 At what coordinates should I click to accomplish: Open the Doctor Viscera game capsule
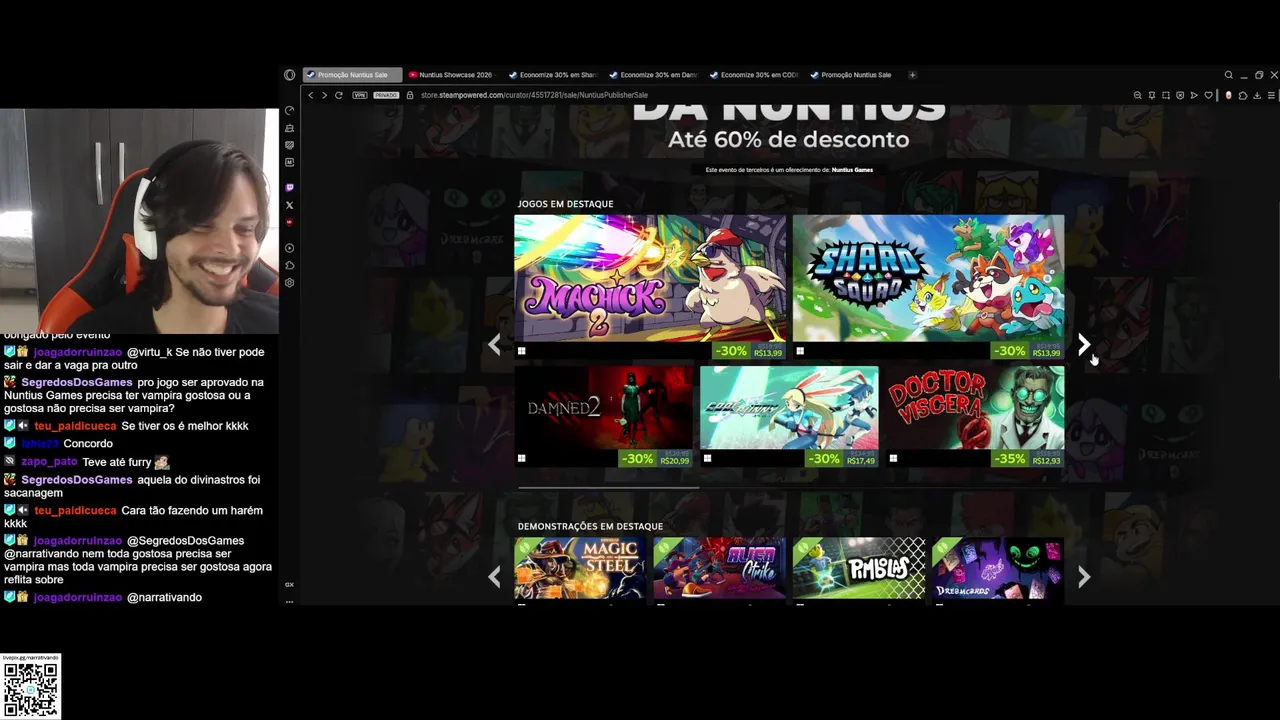click(x=975, y=408)
